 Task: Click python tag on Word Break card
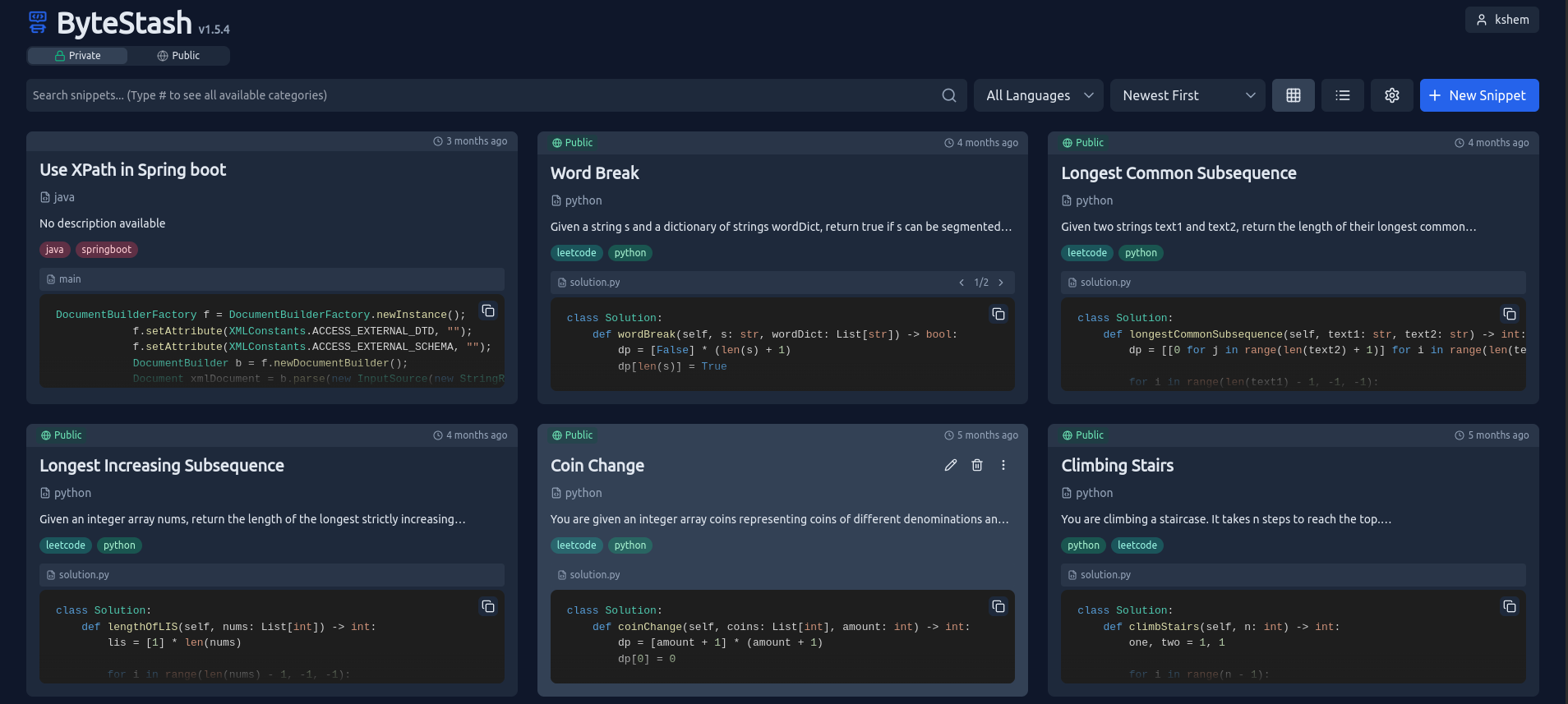pos(630,253)
